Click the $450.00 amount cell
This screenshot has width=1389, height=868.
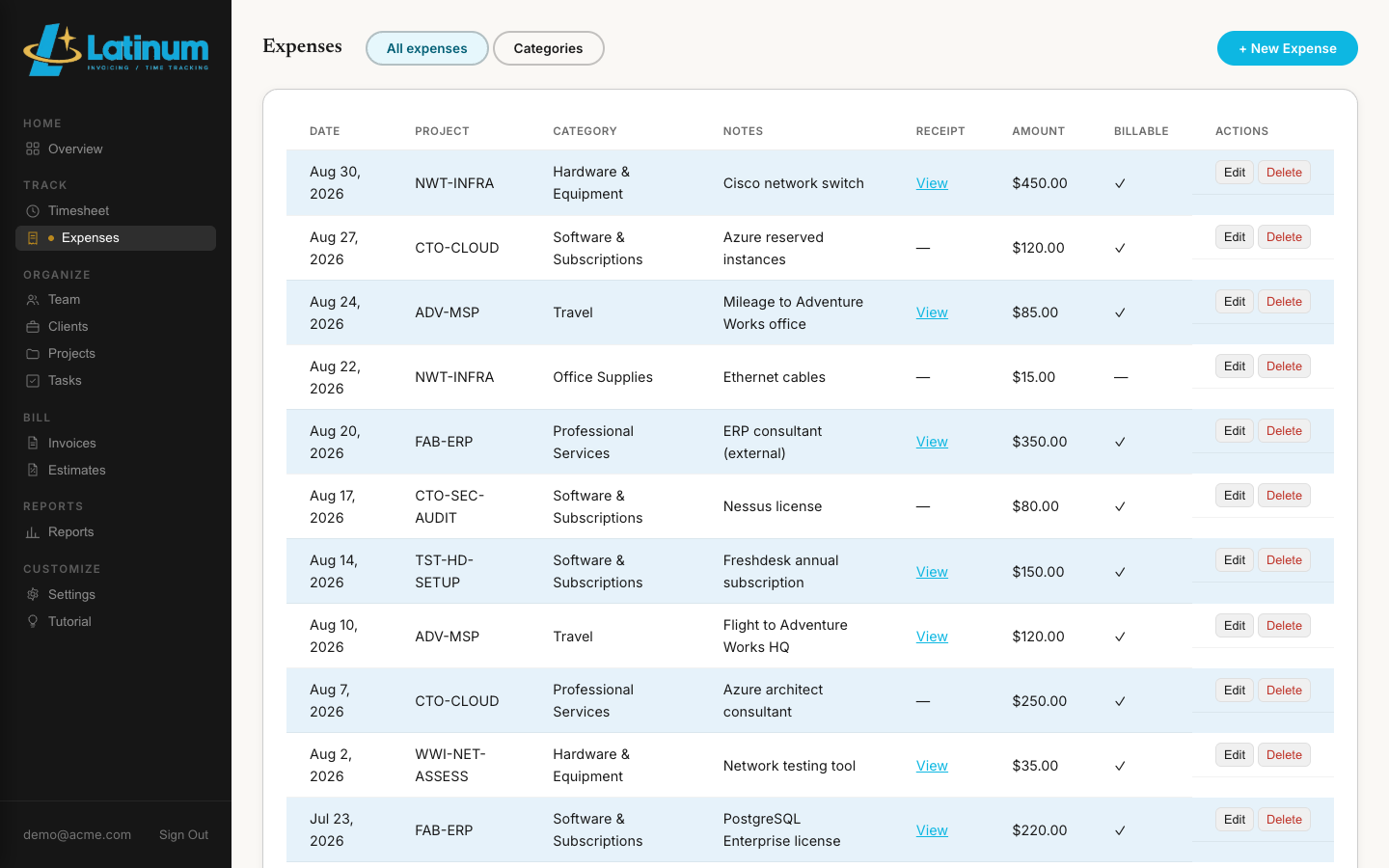click(x=1040, y=183)
